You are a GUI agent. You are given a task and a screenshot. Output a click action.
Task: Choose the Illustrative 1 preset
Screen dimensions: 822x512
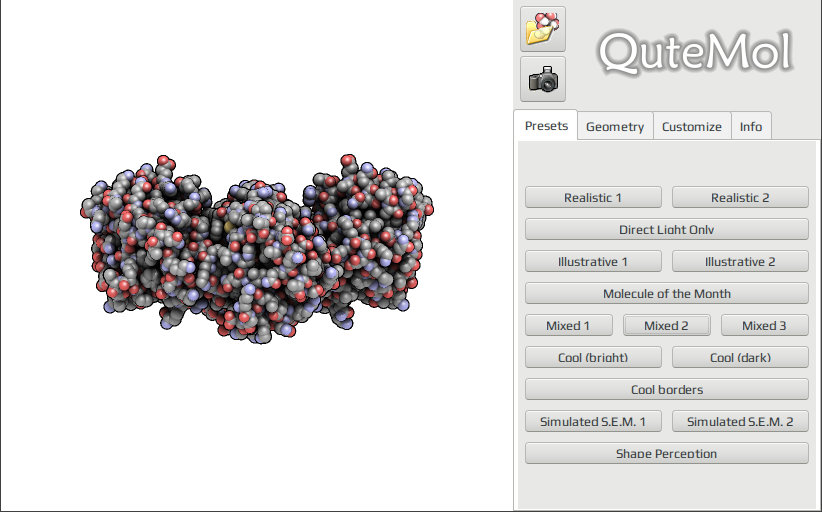tap(593, 262)
